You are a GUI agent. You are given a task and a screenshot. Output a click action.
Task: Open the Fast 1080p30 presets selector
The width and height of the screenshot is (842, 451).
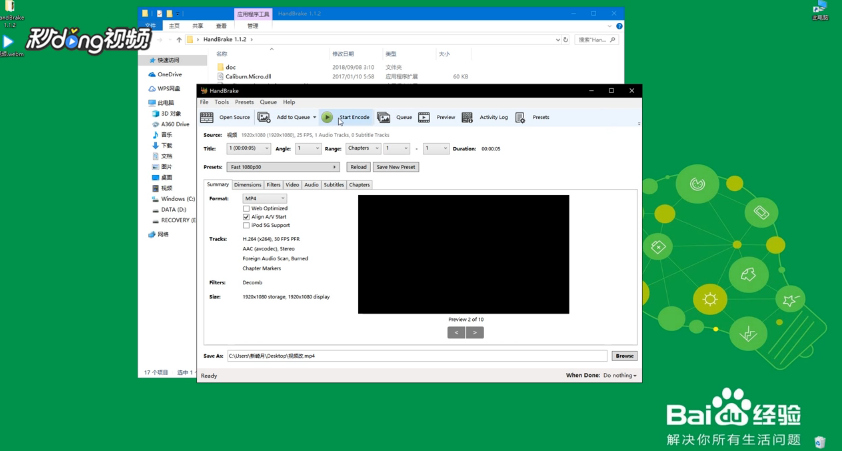[x=283, y=167]
